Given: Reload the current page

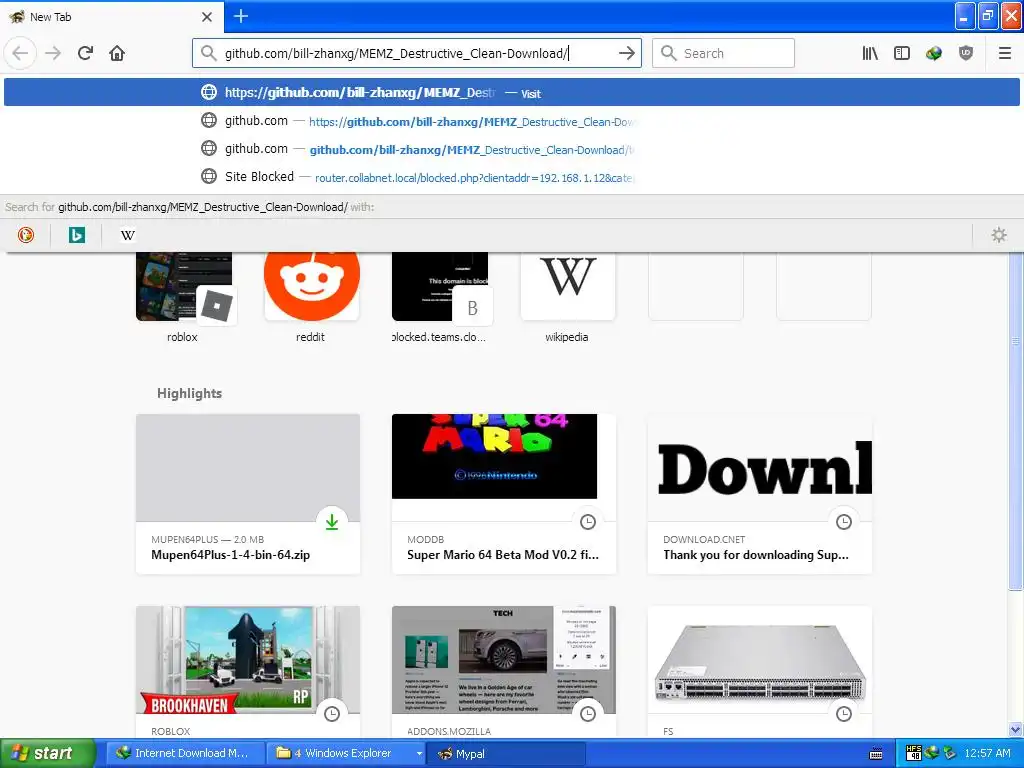Looking at the screenshot, I should click(x=85, y=53).
